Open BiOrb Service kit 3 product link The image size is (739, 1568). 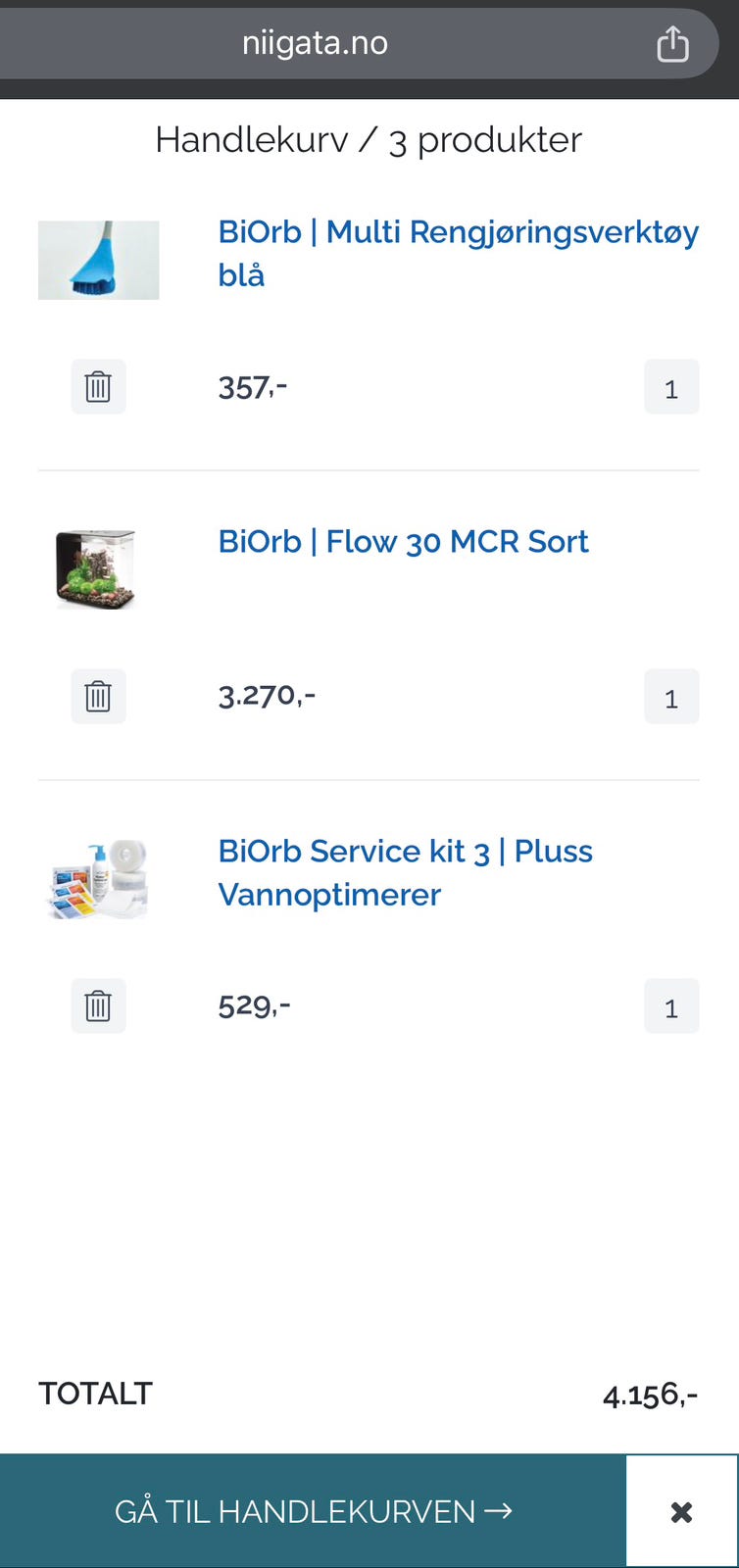[x=405, y=872]
